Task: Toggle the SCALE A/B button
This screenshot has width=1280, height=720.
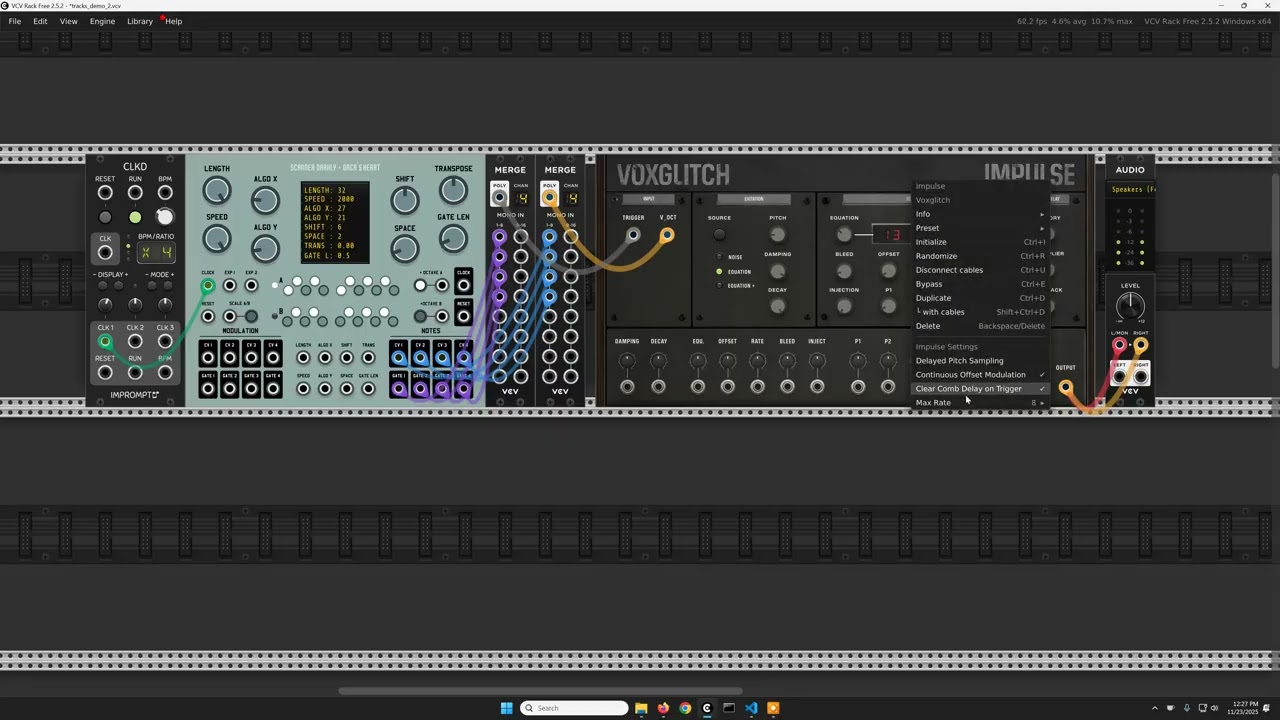Action: coord(251,317)
